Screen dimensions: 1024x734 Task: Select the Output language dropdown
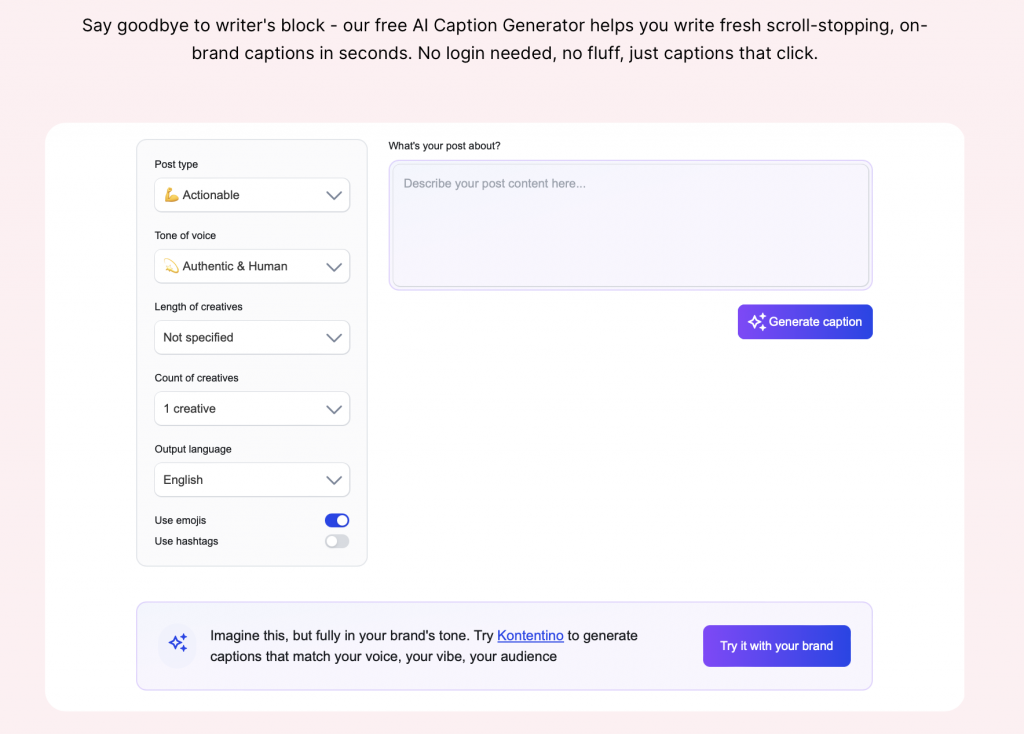coord(251,479)
